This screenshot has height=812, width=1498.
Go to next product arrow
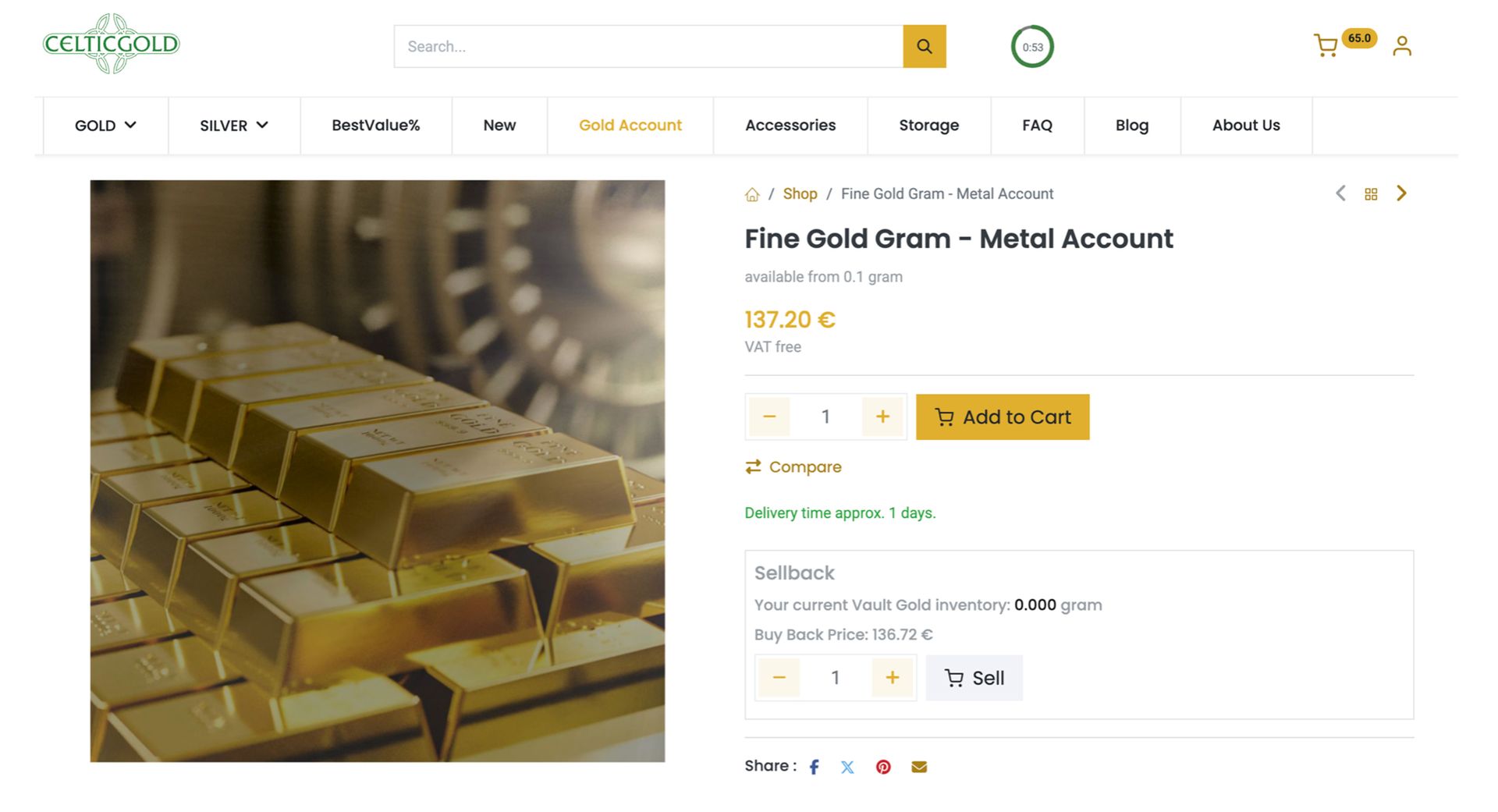click(1401, 193)
